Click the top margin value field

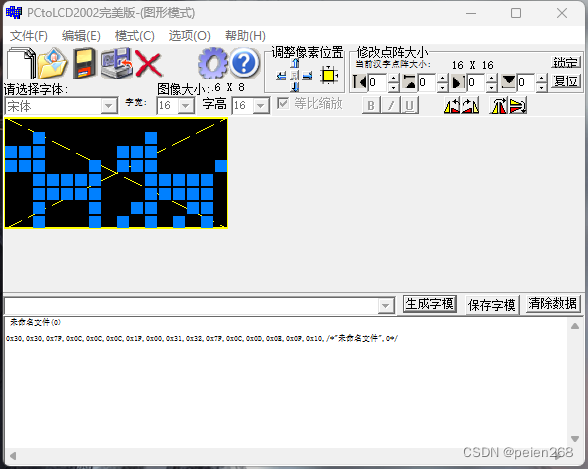coord(427,82)
